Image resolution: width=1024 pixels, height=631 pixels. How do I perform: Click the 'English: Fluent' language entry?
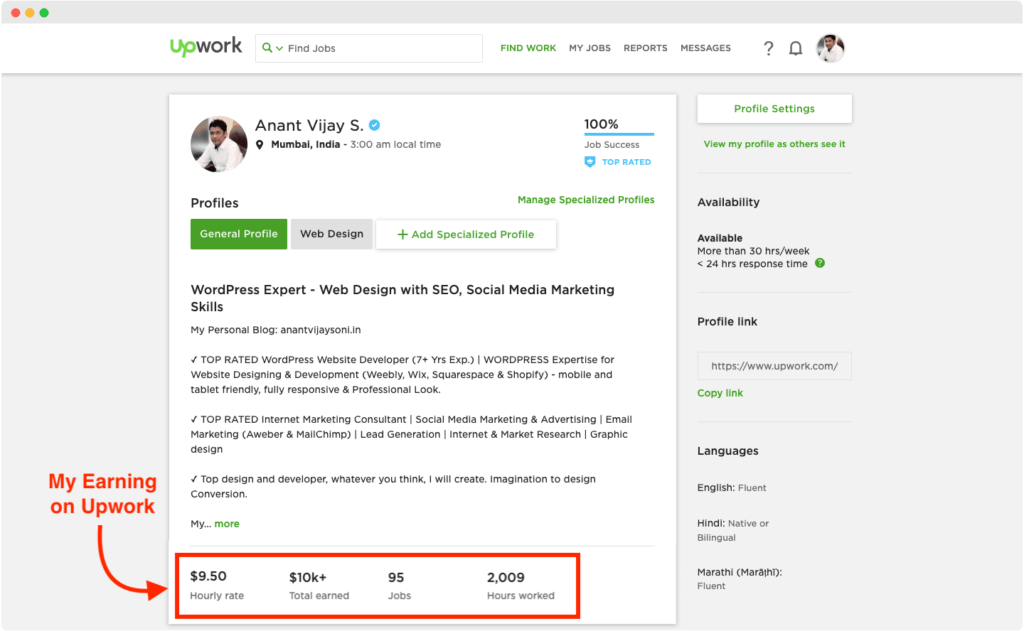[x=731, y=488]
